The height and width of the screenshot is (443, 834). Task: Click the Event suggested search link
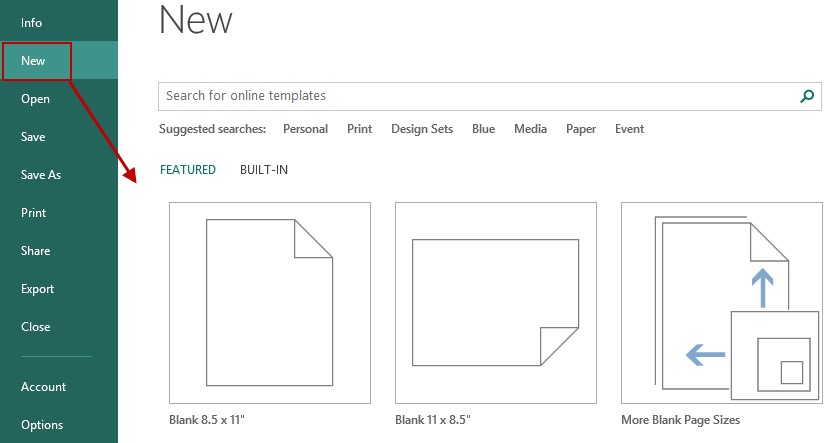click(x=629, y=129)
